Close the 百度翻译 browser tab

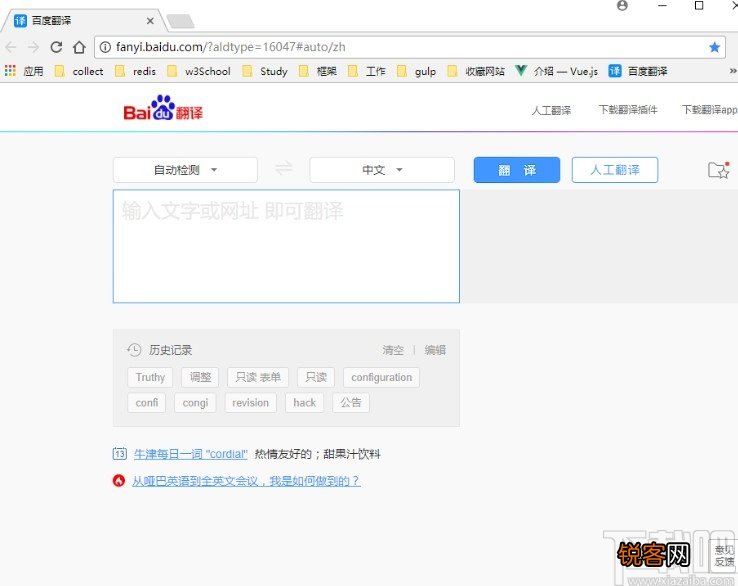[150, 21]
